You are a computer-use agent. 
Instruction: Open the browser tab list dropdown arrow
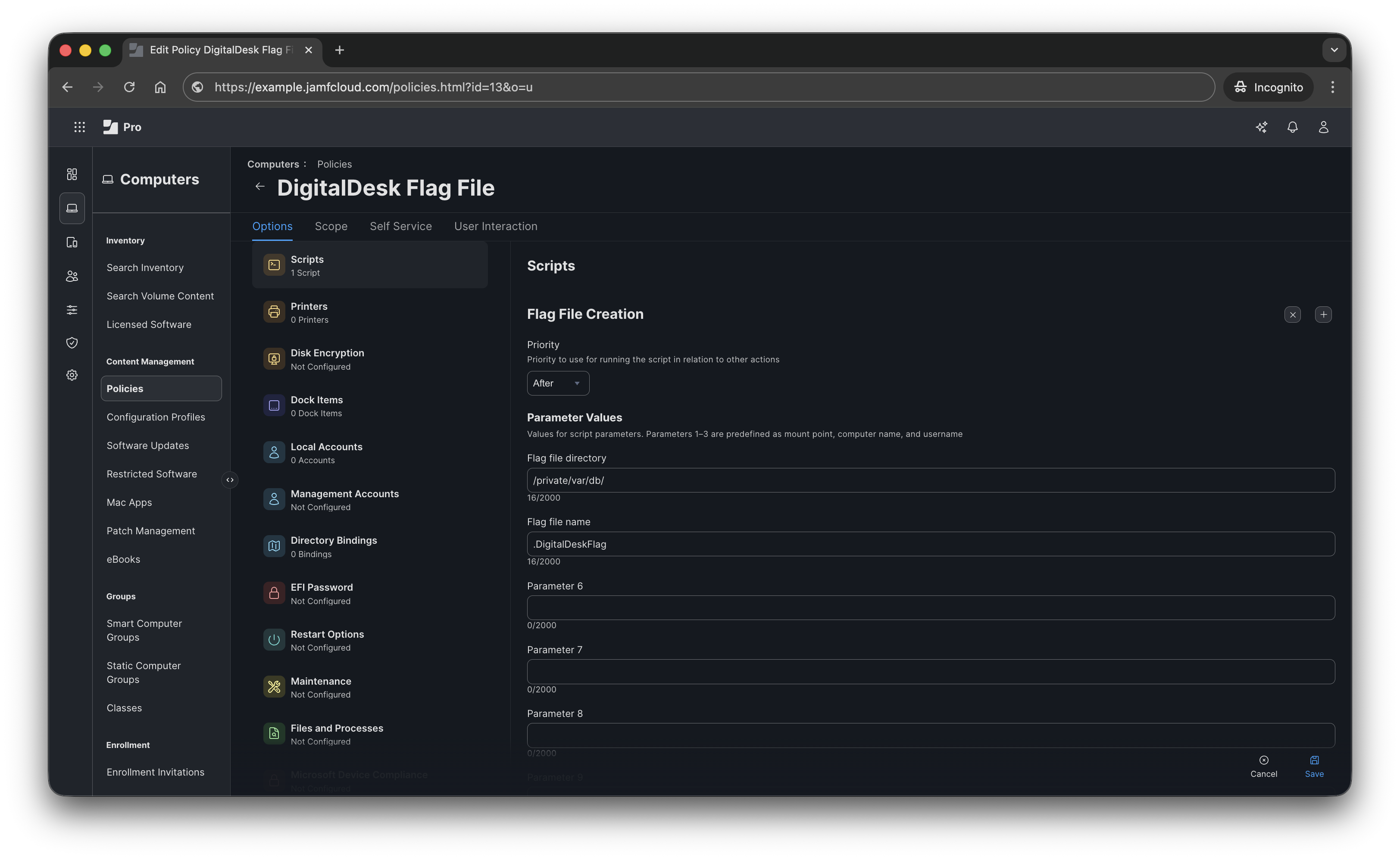click(x=1334, y=50)
